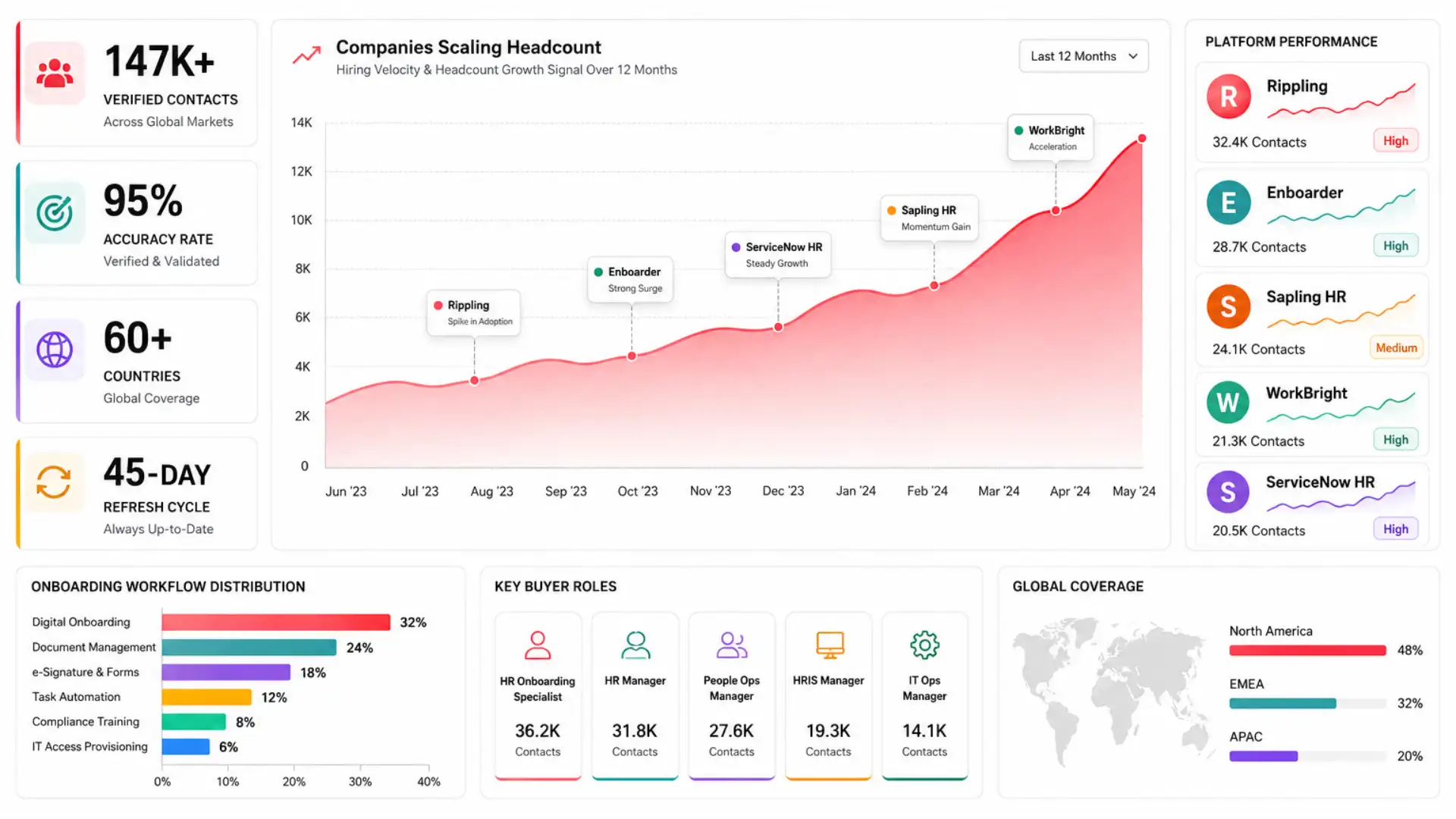The height and width of the screenshot is (819, 1456).
Task: Click the chevron in Last 12 Months selector
Action: click(x=1133, y=56)
